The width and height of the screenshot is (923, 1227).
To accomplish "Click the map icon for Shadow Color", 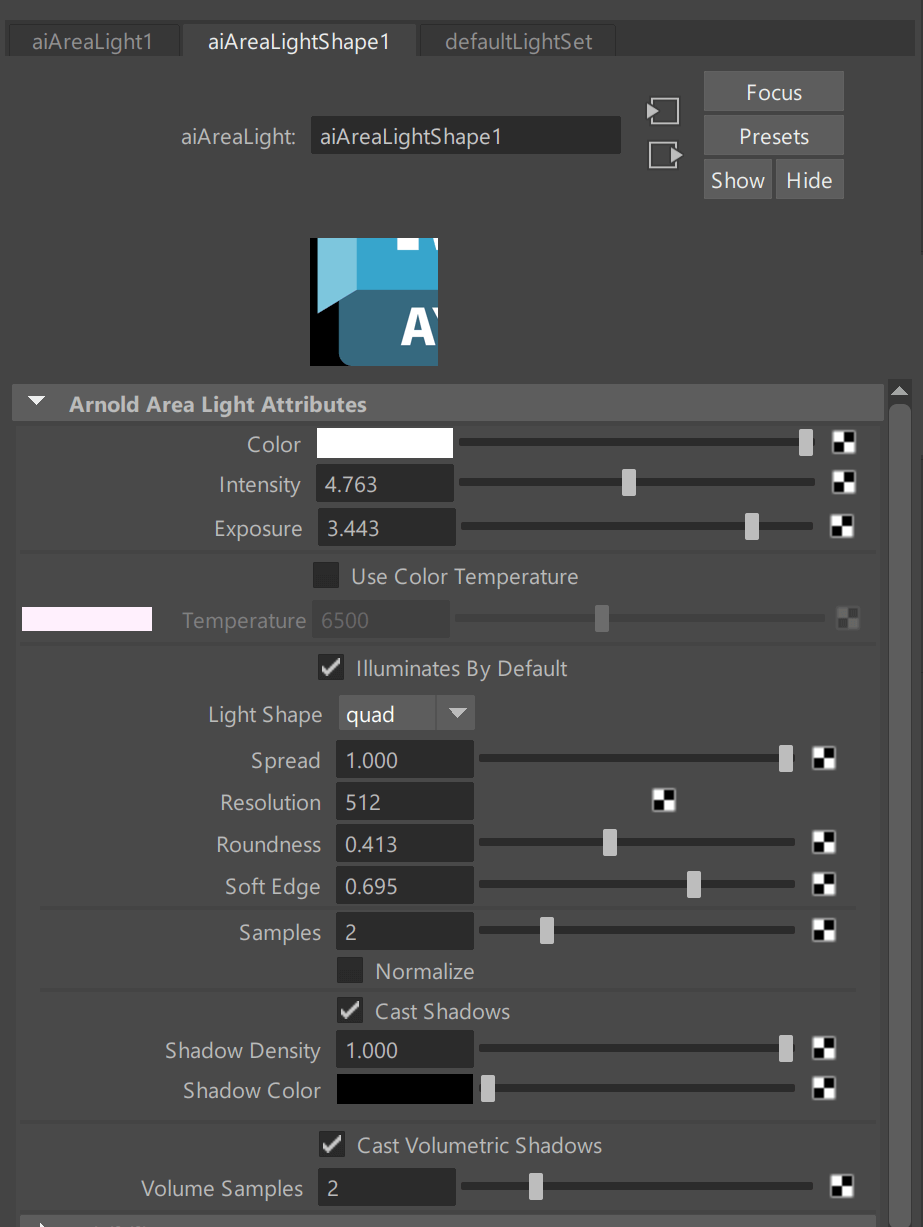I will click(x=823, y=1088).
